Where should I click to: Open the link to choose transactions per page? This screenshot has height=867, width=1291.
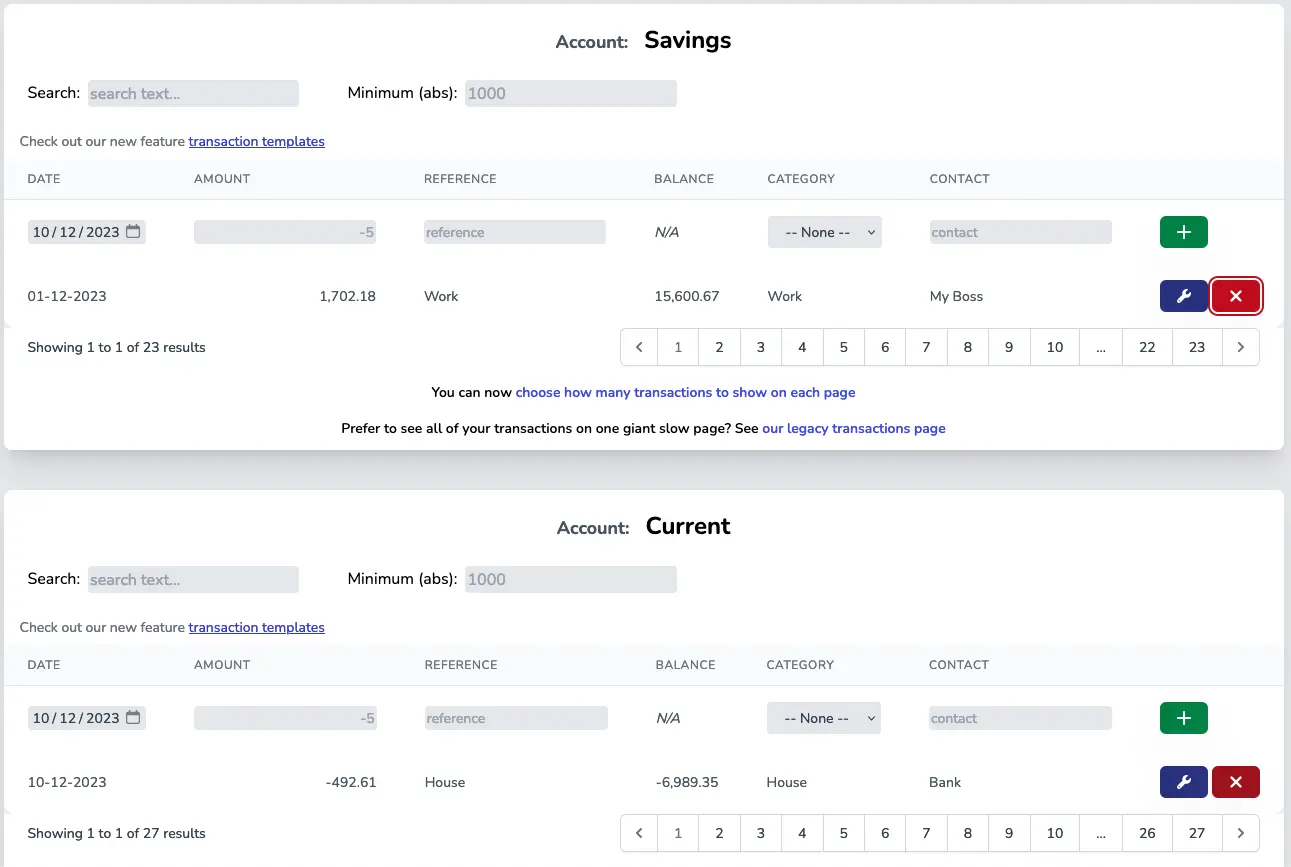click(x=686, y=392)
